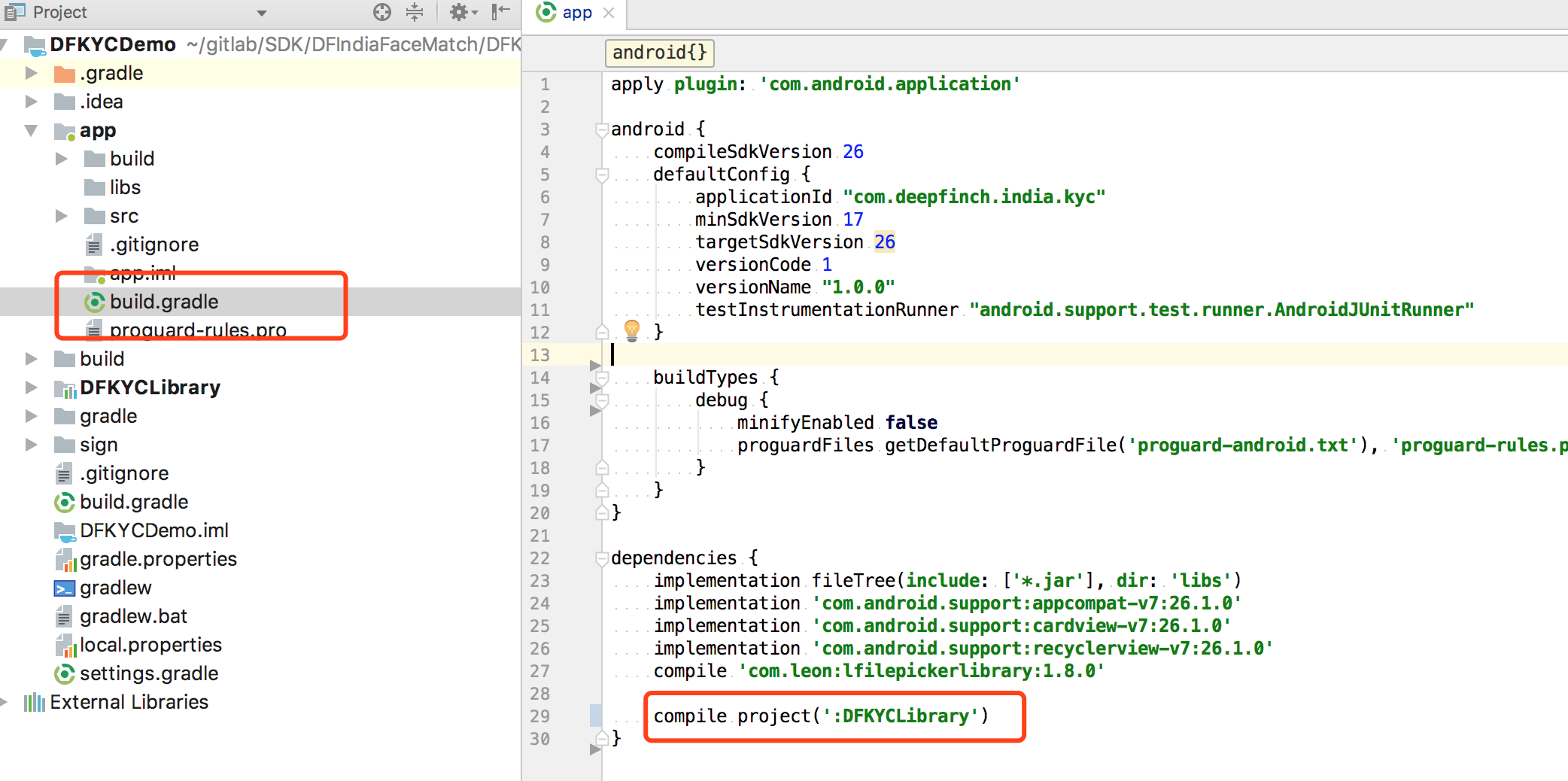Screen dimensions: 1568x781
Task: Click the appcompat-v7:26.1.0 dependency
Action: 1026,603
